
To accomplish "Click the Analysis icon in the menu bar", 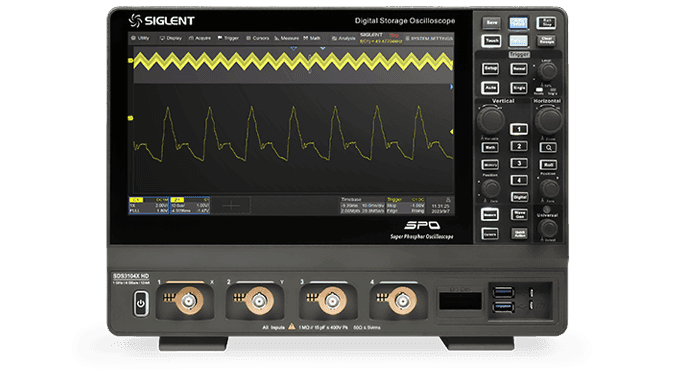I will [334, 38].
